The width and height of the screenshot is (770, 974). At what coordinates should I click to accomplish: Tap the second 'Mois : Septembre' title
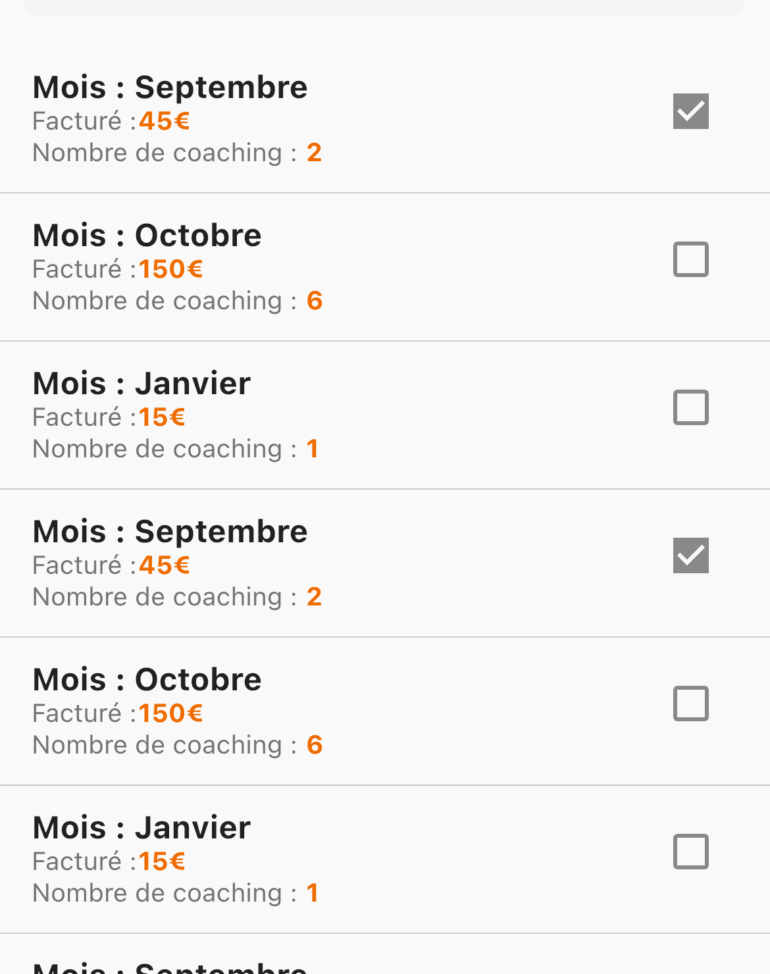(170, 532)
